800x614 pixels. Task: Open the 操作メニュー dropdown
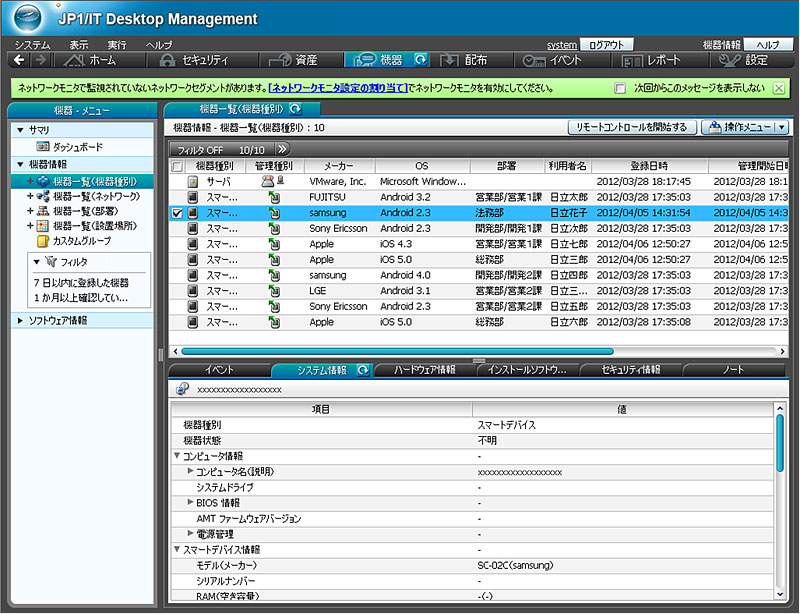coord(745,127)
